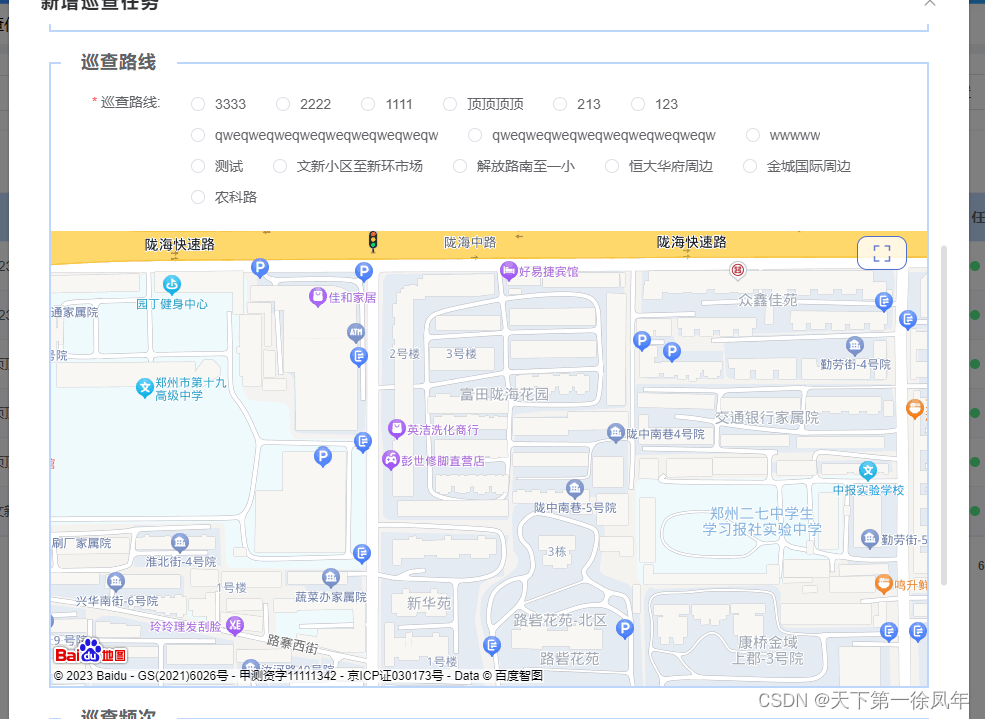Select the 测试 patrol route
The height and width of the screenshot is (719, 985).
tap(197, 166)
